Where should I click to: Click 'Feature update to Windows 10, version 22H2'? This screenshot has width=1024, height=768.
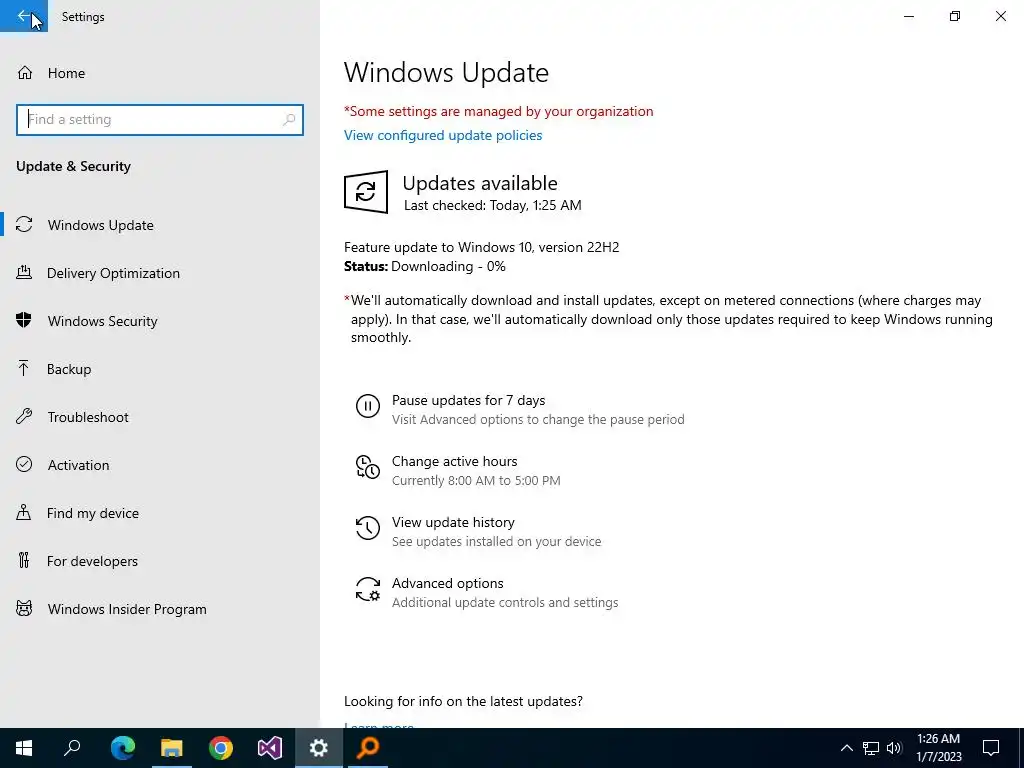click(481, 247)
